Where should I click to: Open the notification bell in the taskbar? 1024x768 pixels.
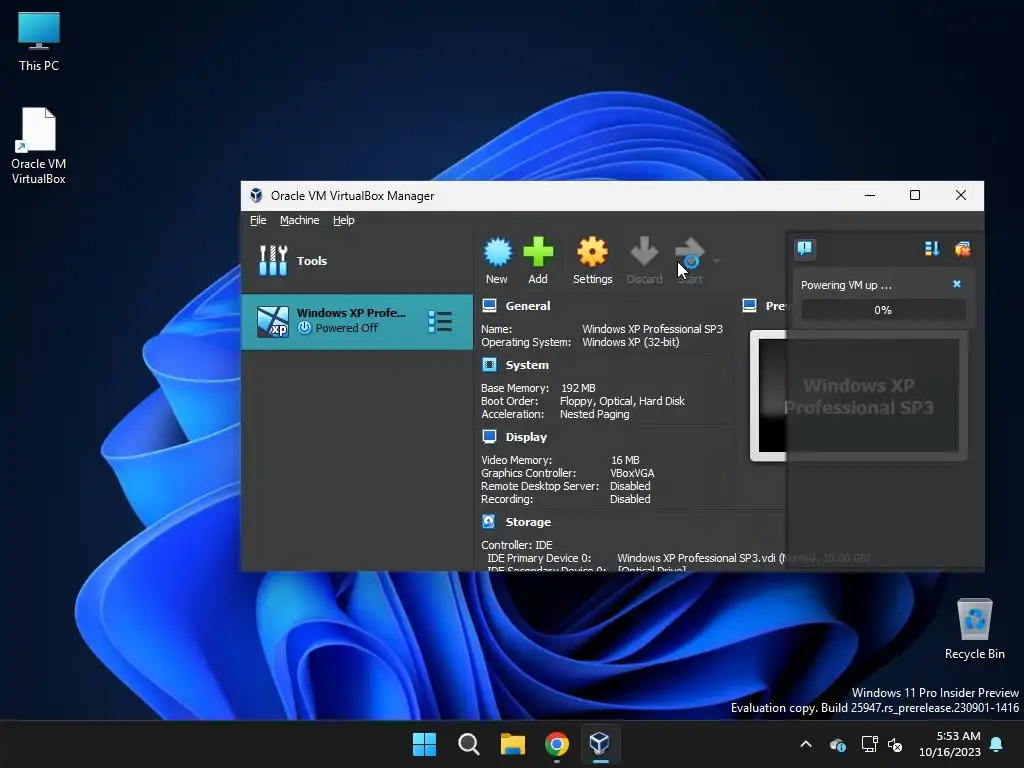[x=997, y=744]
